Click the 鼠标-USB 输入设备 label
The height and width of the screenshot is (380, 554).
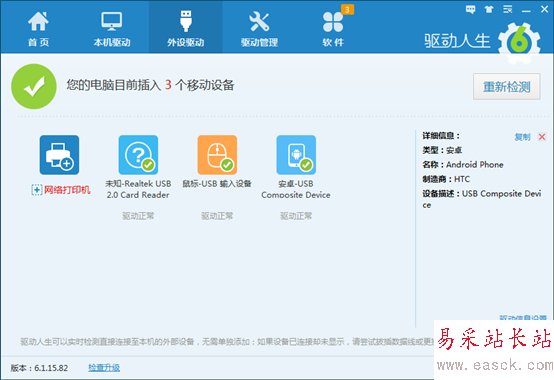(217, 184)
